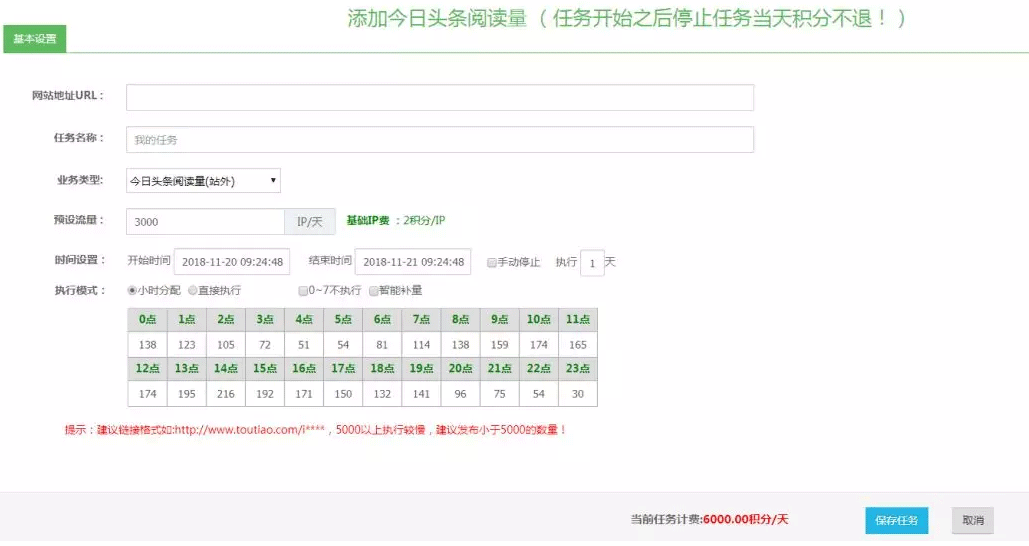
Task: Open the 开始时间 date picker field
Action: click(x=232, y=262)
